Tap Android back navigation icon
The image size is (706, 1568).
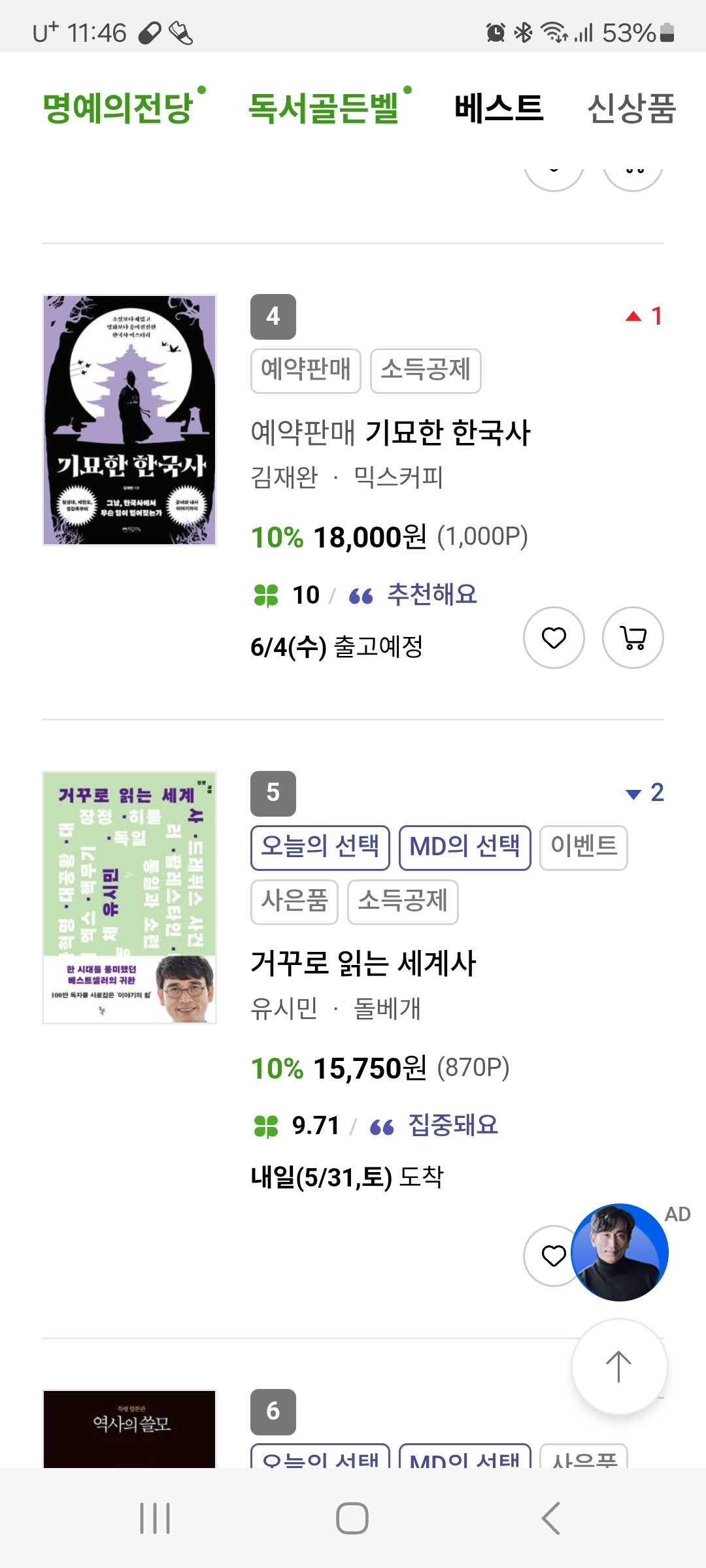click(550, 1518)
